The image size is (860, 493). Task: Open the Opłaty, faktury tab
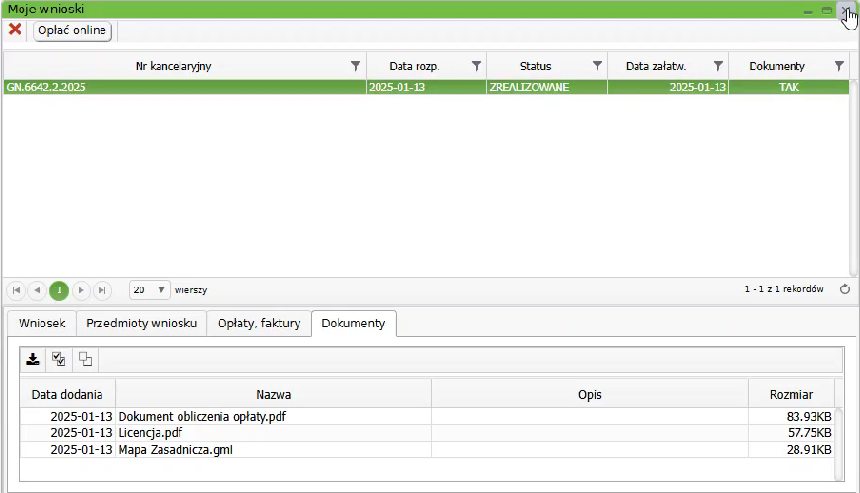point(259,324)
